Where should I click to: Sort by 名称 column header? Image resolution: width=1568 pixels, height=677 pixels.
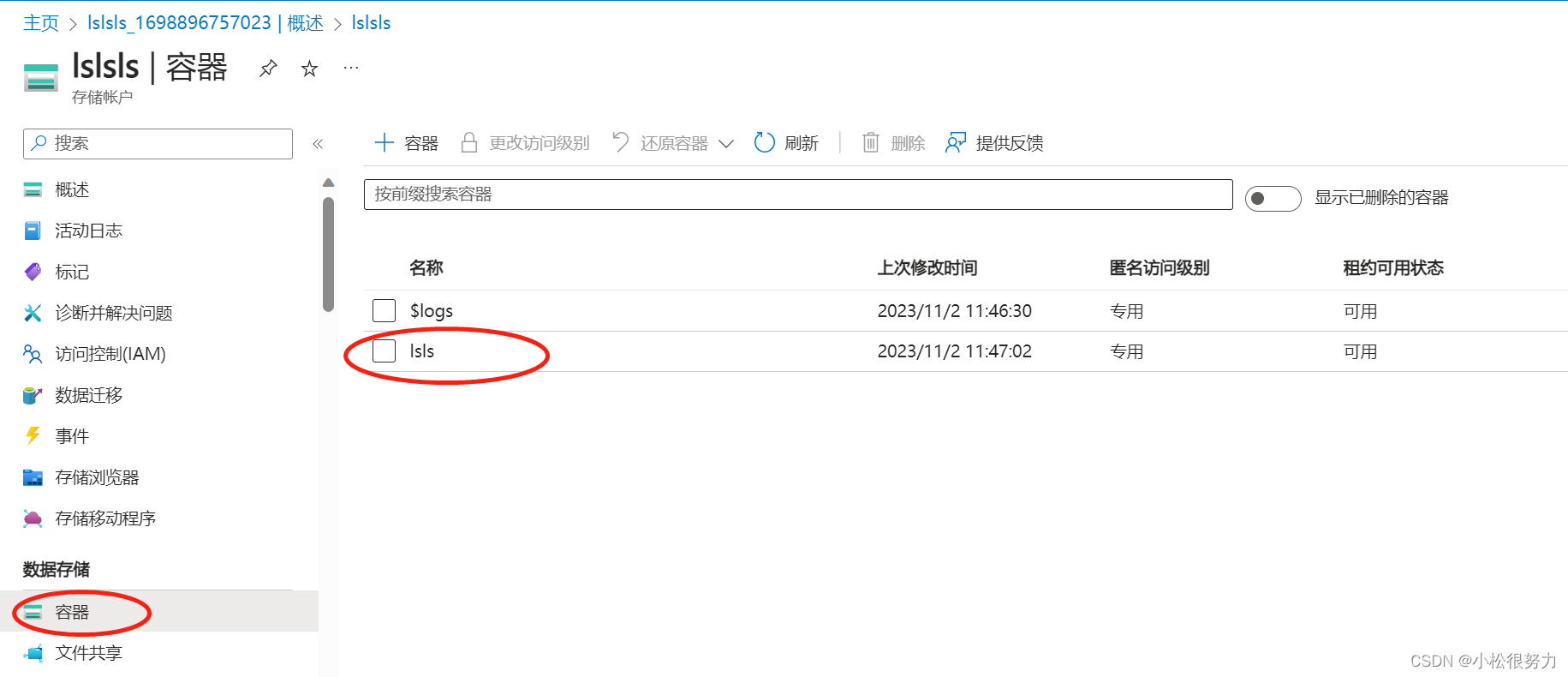click(x=426, y=268)
